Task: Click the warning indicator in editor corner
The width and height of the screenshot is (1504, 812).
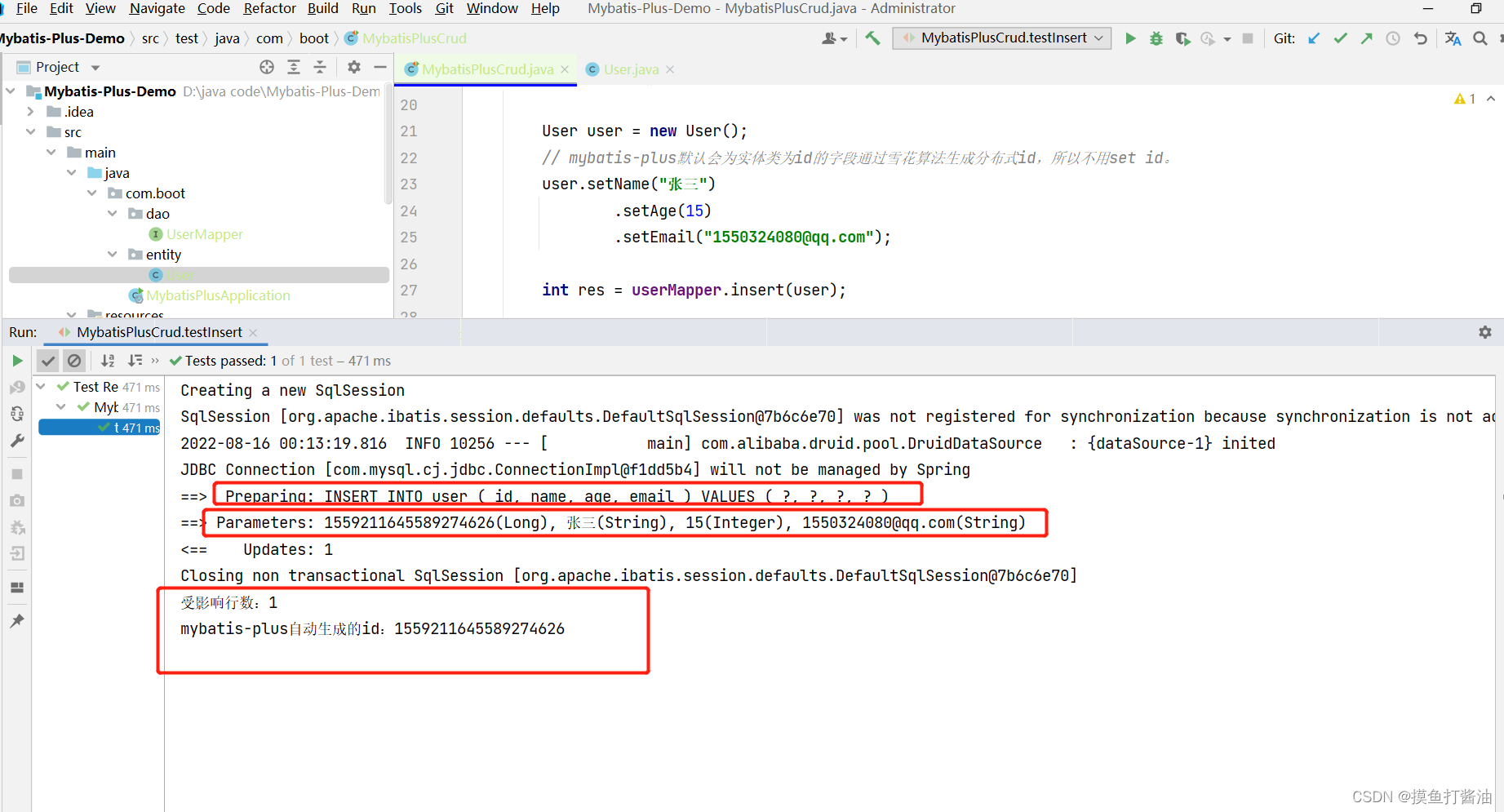Action: point(1464,99)
